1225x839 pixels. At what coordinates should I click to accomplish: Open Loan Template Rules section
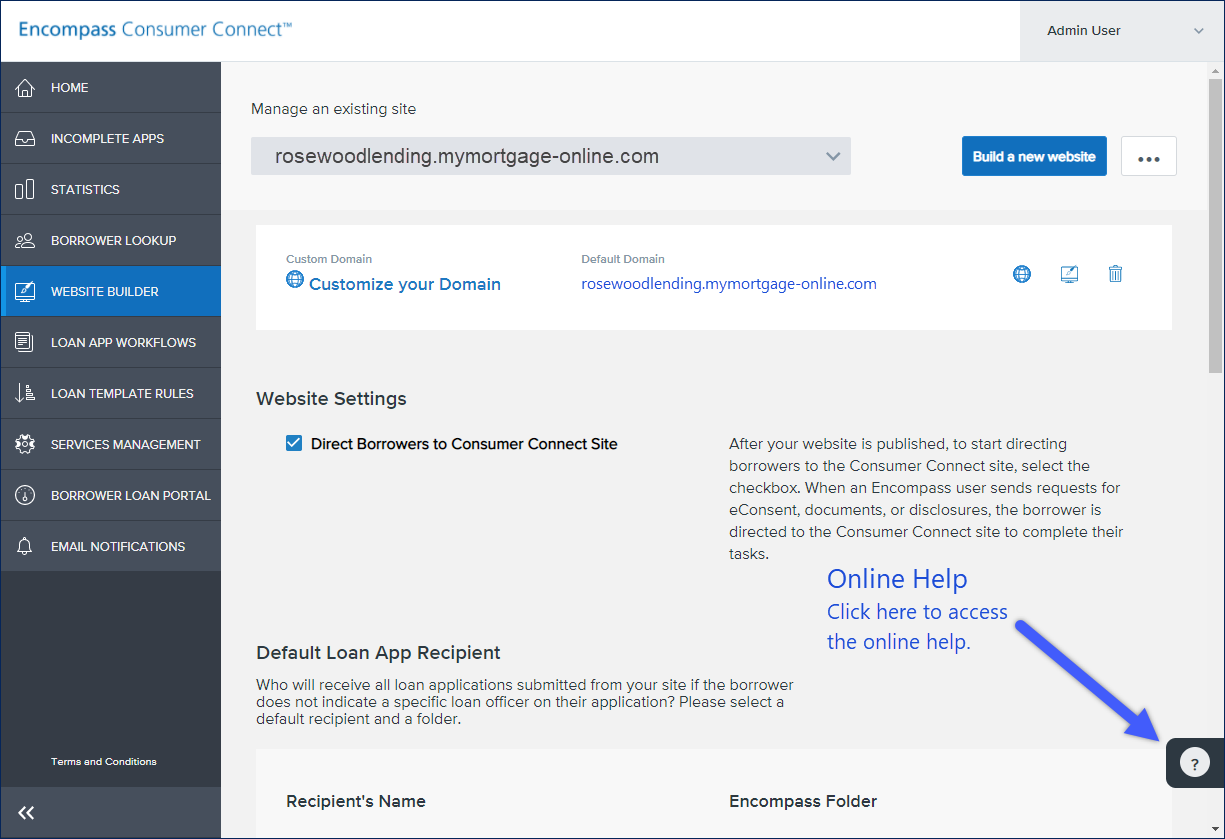(x=111, y=394)
